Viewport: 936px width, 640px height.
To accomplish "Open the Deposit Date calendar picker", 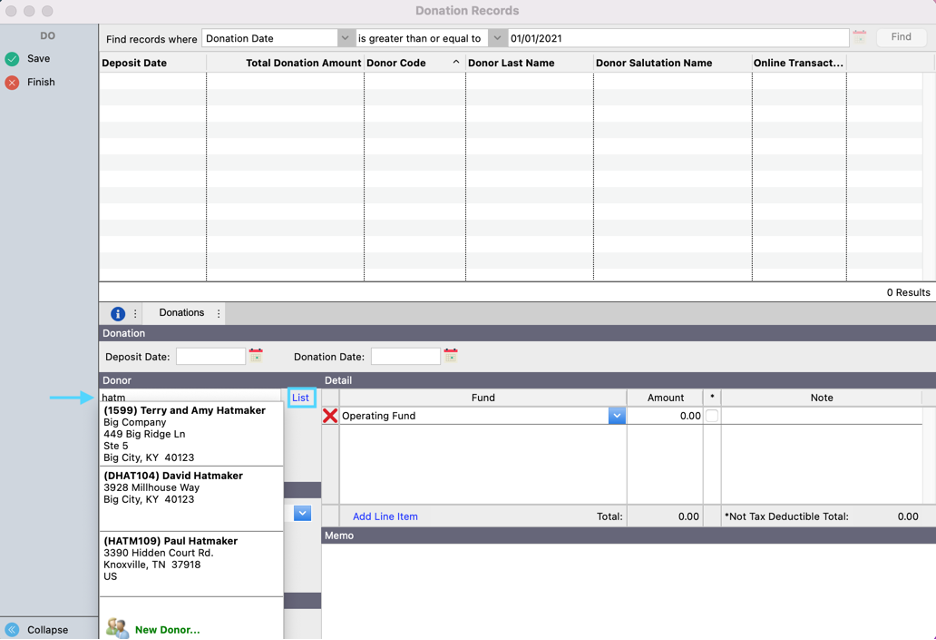I will 256,356.
